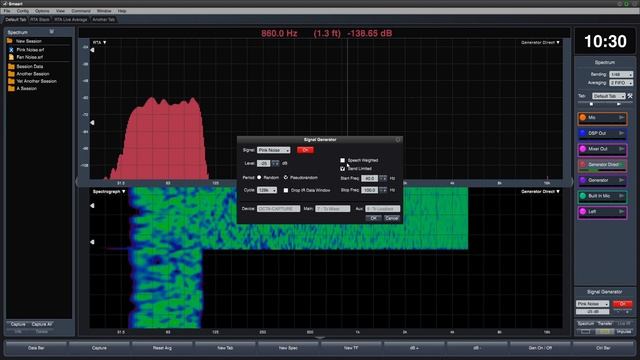Open the upper plot Generator Direct dropdown
Viewport: 640px width, 360px height.
540,42
